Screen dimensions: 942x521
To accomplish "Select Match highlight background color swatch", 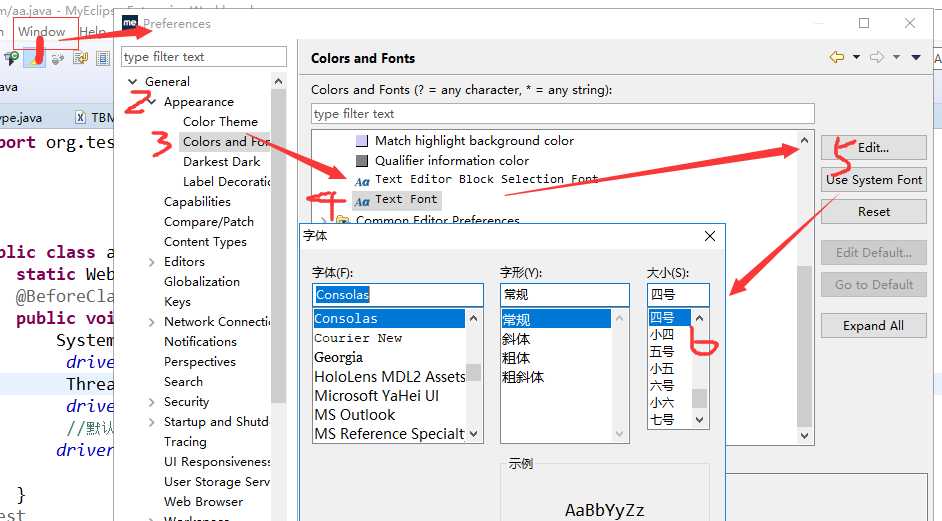I will pyautogui.click(x=362, y=141).
